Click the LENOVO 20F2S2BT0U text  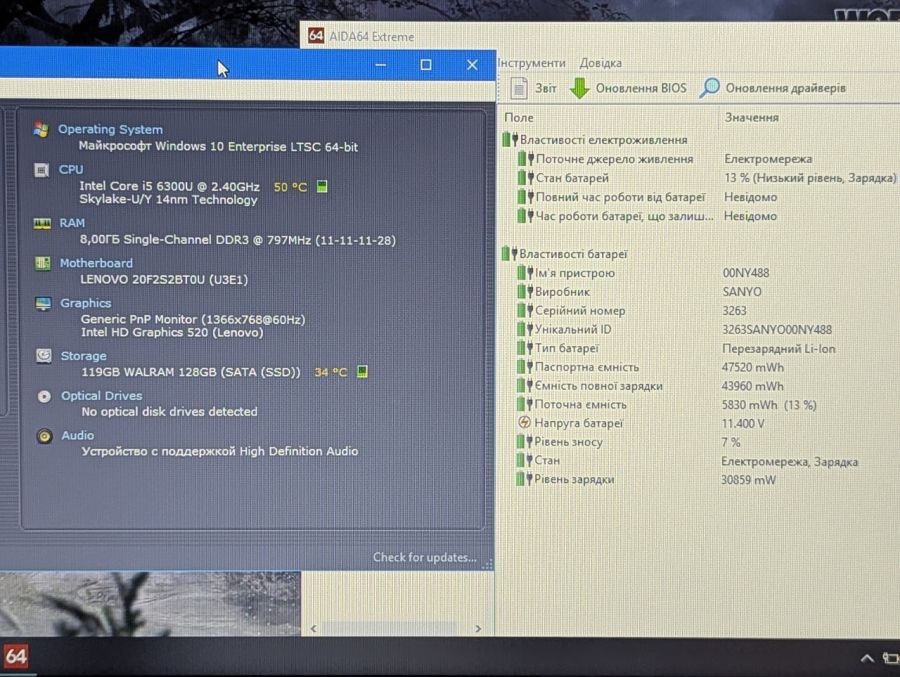(x=164, y=280)
